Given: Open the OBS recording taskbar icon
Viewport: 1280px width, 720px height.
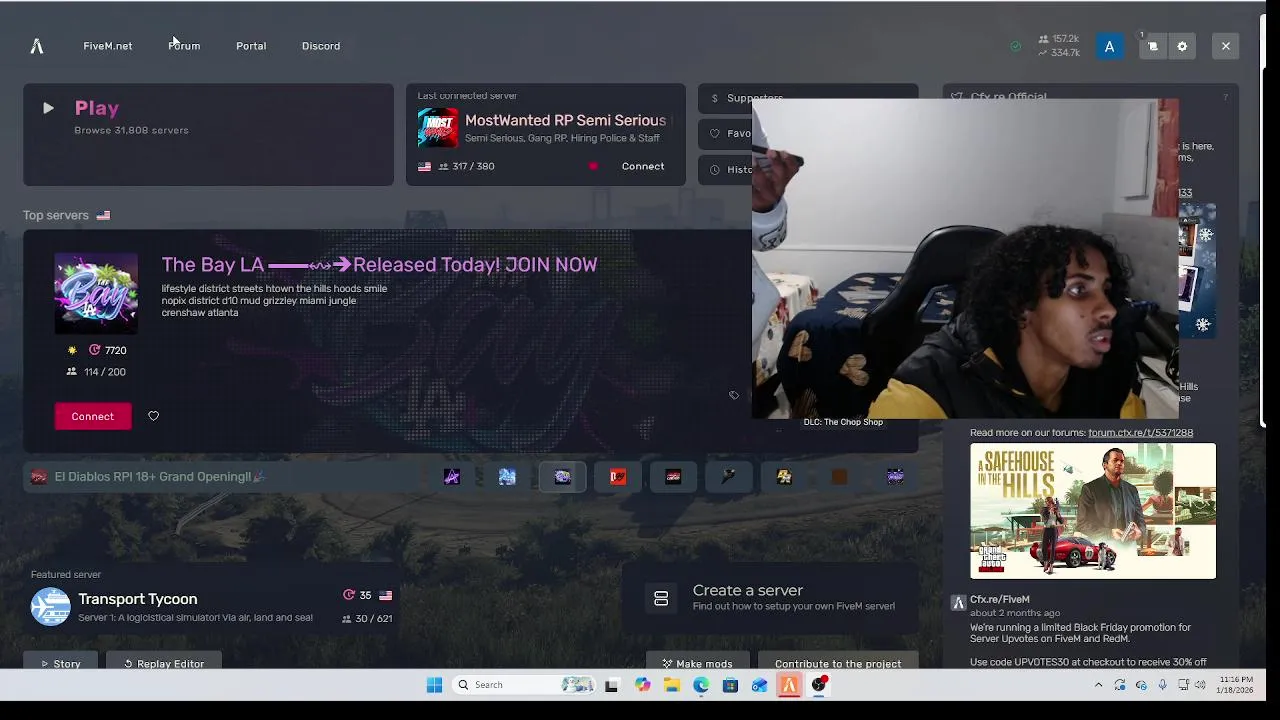Looking at the screenshot, I should point(819,685).
